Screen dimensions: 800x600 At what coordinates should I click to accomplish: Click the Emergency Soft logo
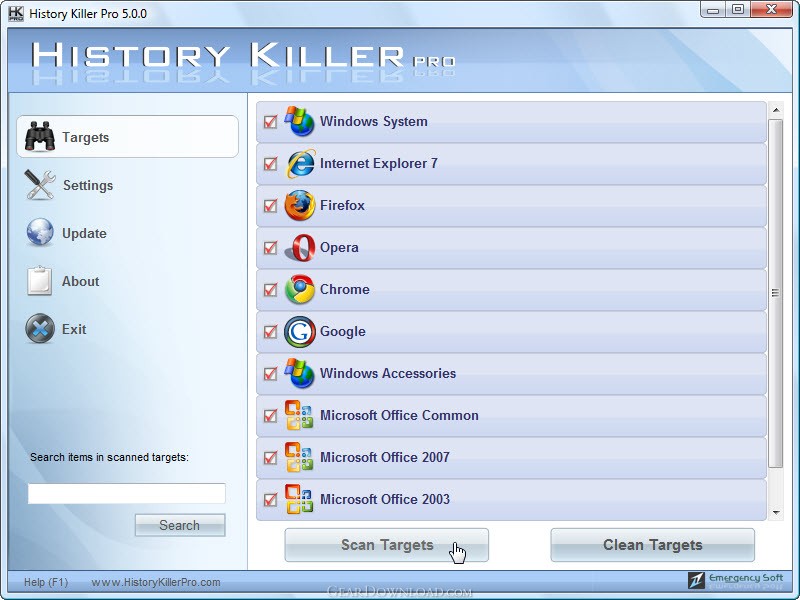coord(735,580)
